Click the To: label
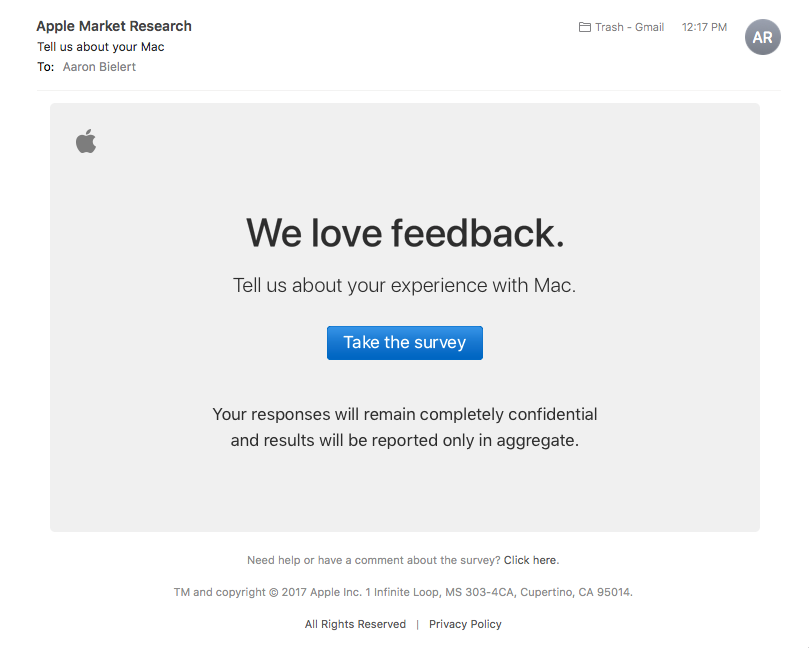This screenshot has height=648, width=809. pos(45,67)
